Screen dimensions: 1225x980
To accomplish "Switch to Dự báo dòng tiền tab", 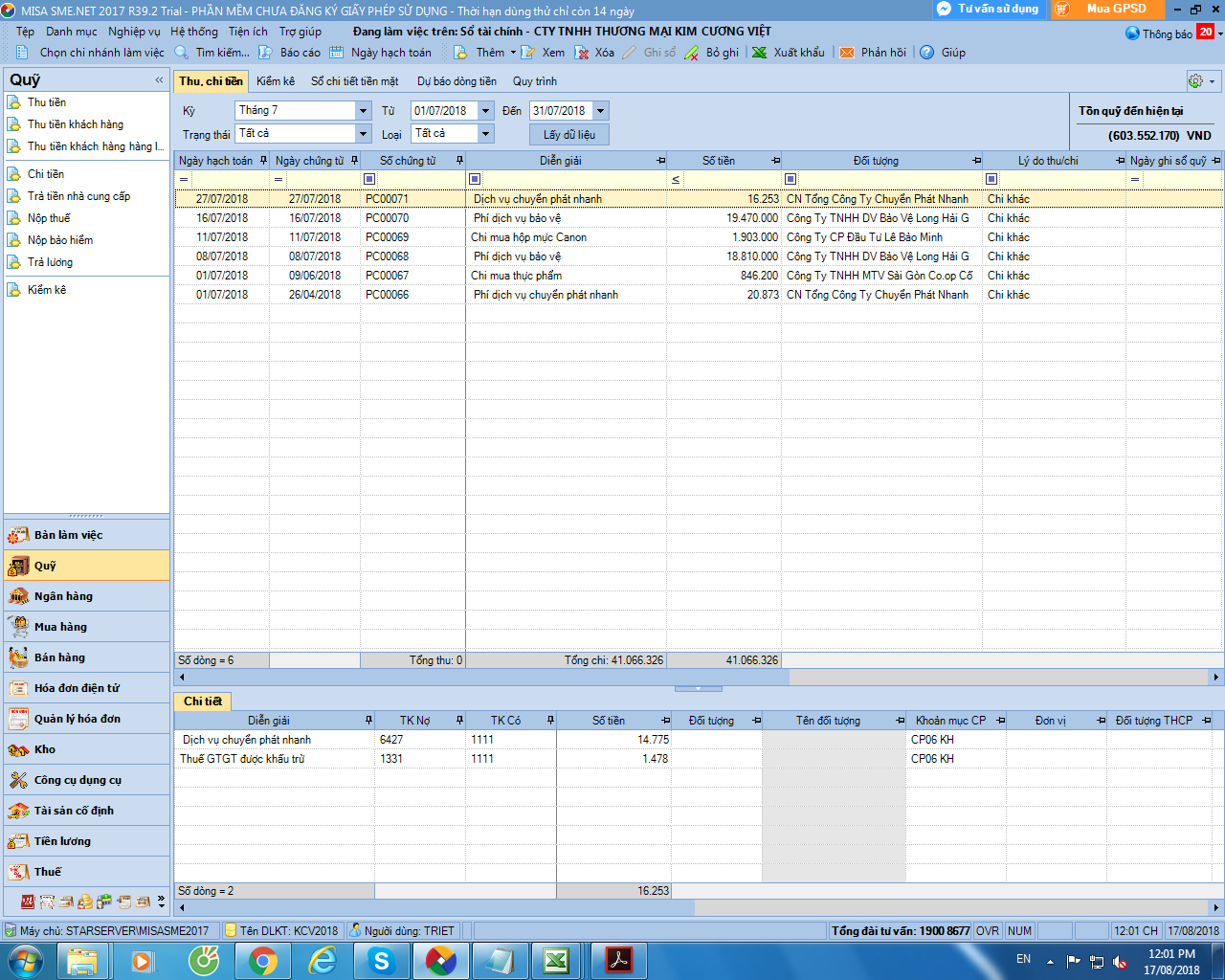I will [457, 81].
